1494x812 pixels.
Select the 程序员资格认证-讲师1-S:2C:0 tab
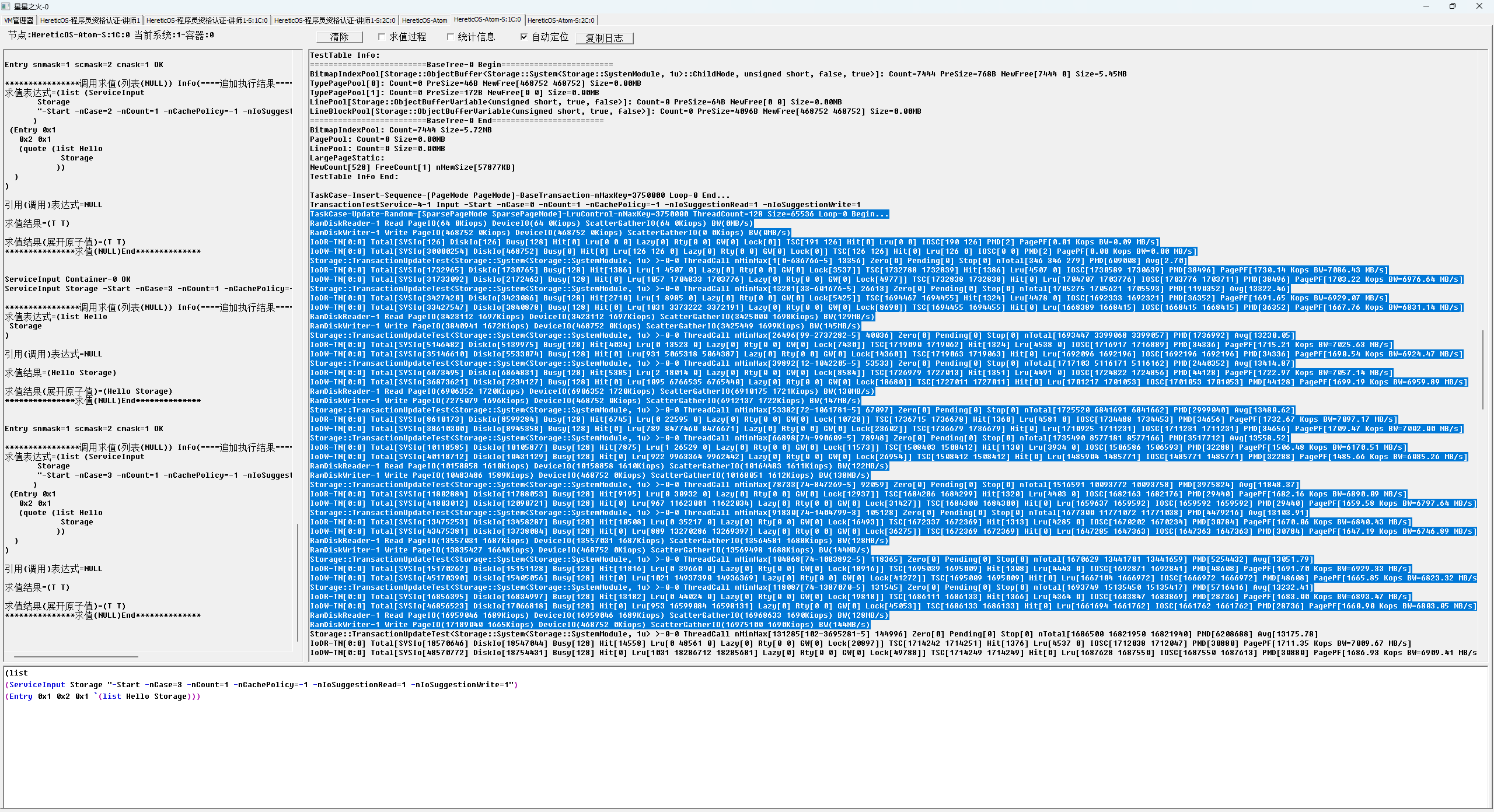point(334,20)
